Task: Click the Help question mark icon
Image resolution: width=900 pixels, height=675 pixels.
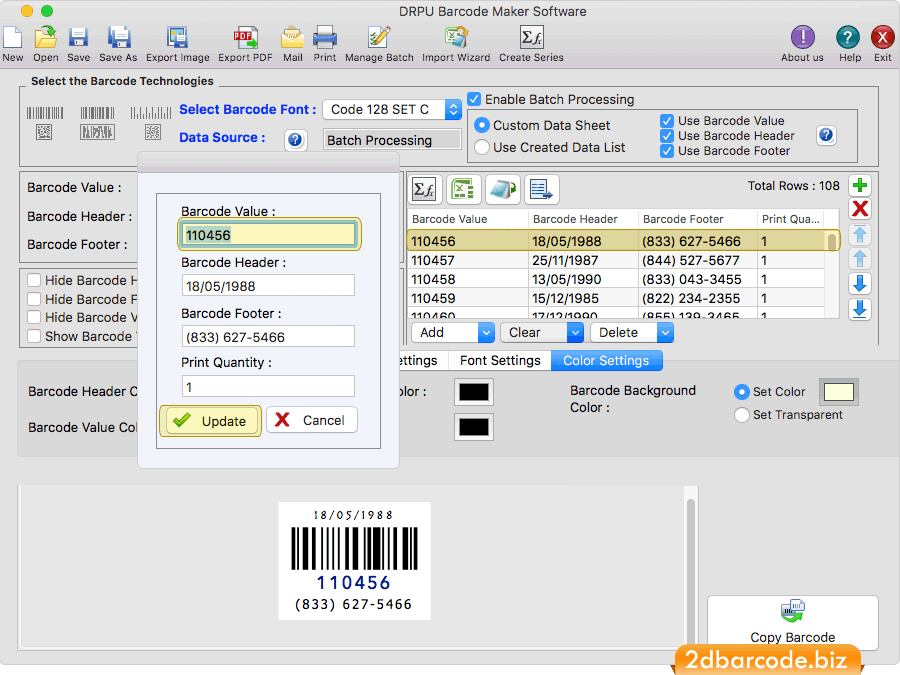Action: tap(848, 38)
